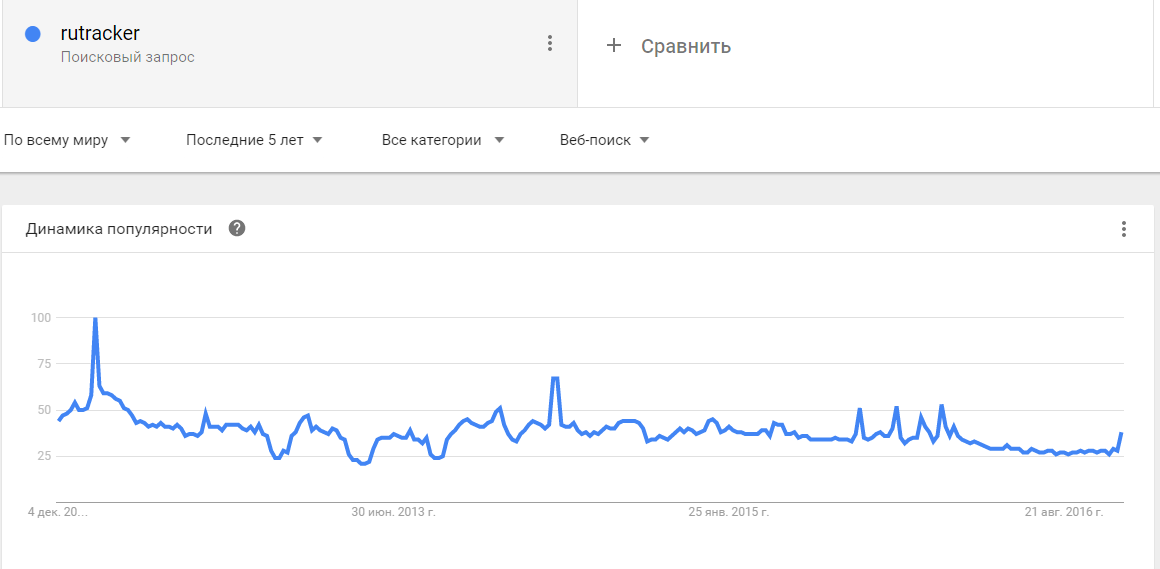The width and height of the screenshot is (1160, 569).
Task: Open the Веб-поиск search type dropdown
Action: tap(605, 140)
